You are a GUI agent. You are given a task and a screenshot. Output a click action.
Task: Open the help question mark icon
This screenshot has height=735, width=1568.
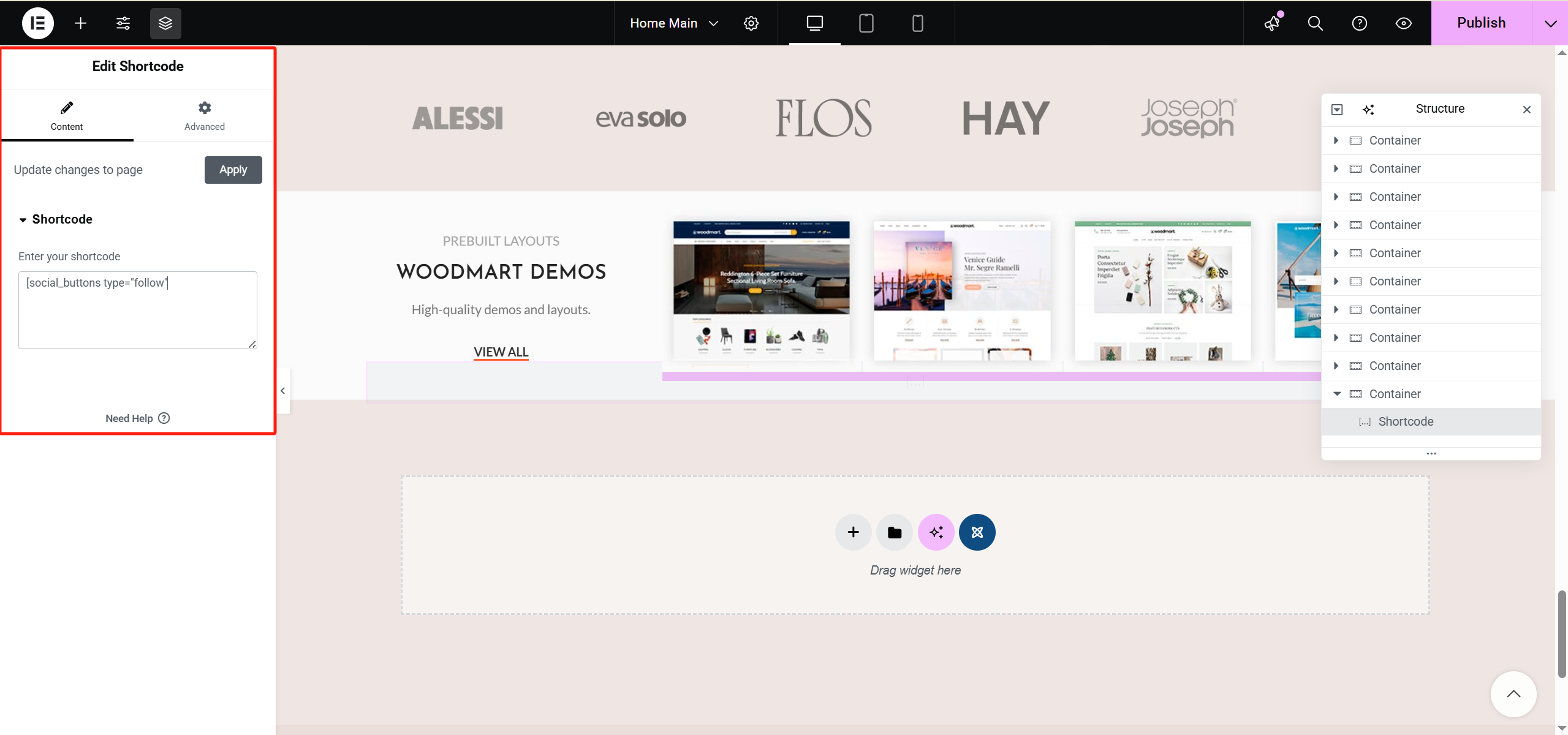[1359, 23]
